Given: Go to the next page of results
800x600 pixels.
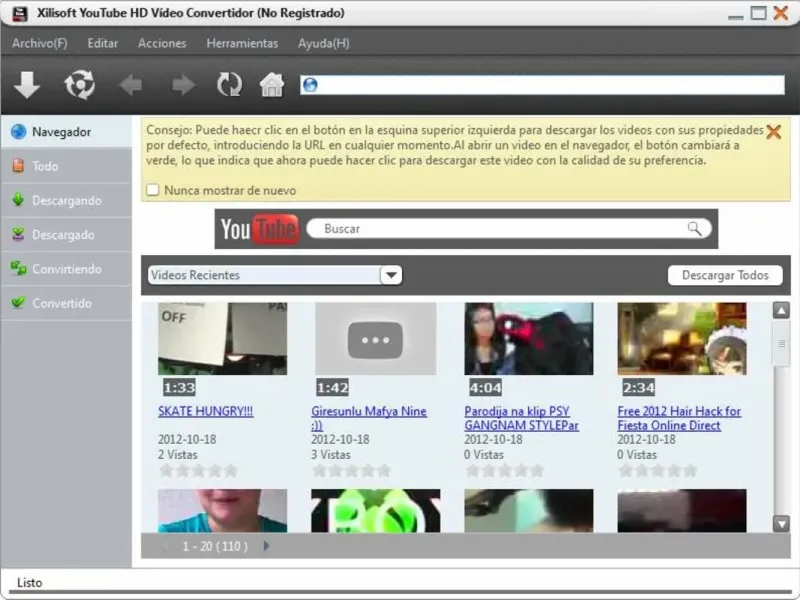Looking at the screenshot, I should pyautogui.click(x=266, y=546).
